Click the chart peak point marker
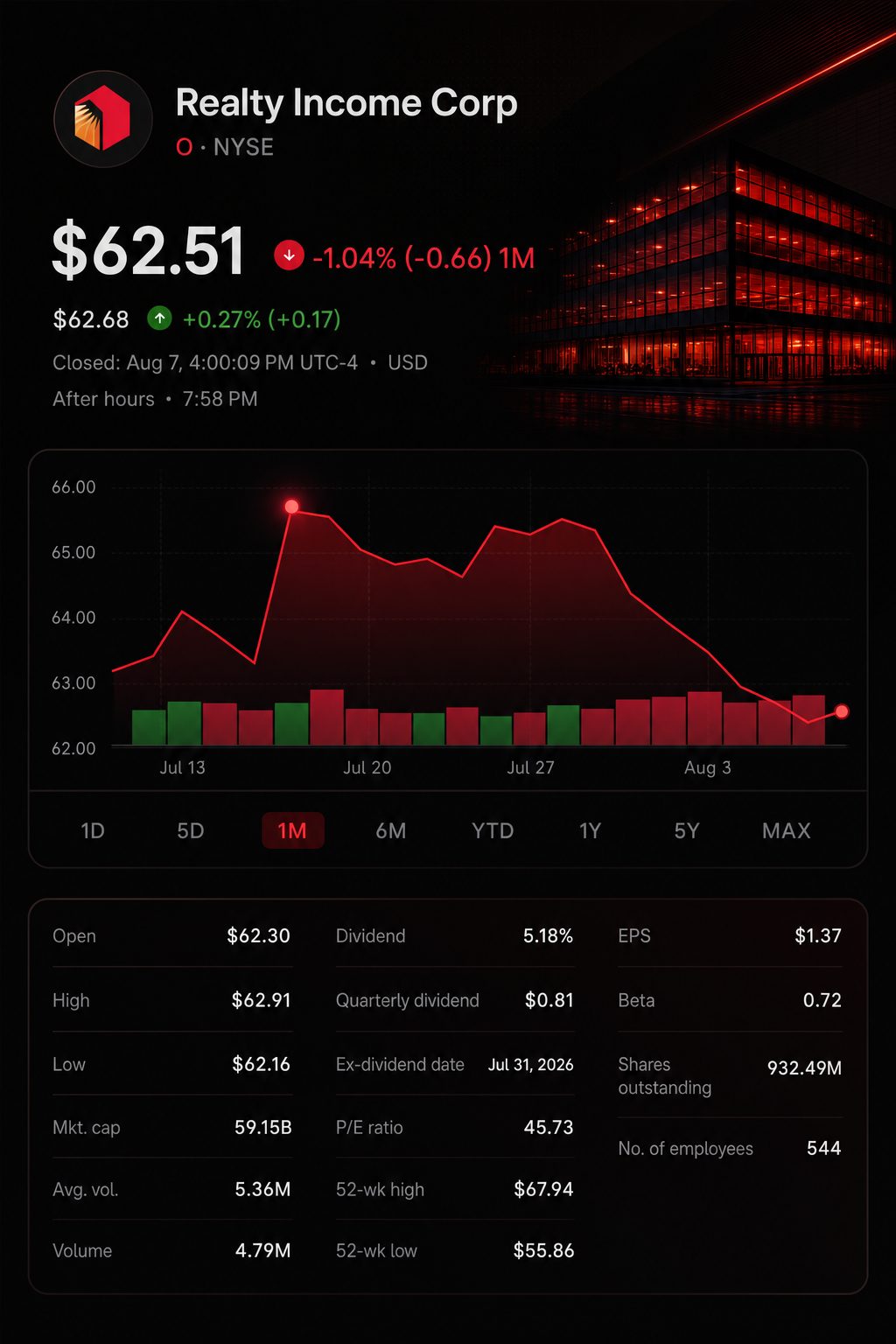896x1344 pixels. [291, 507]
